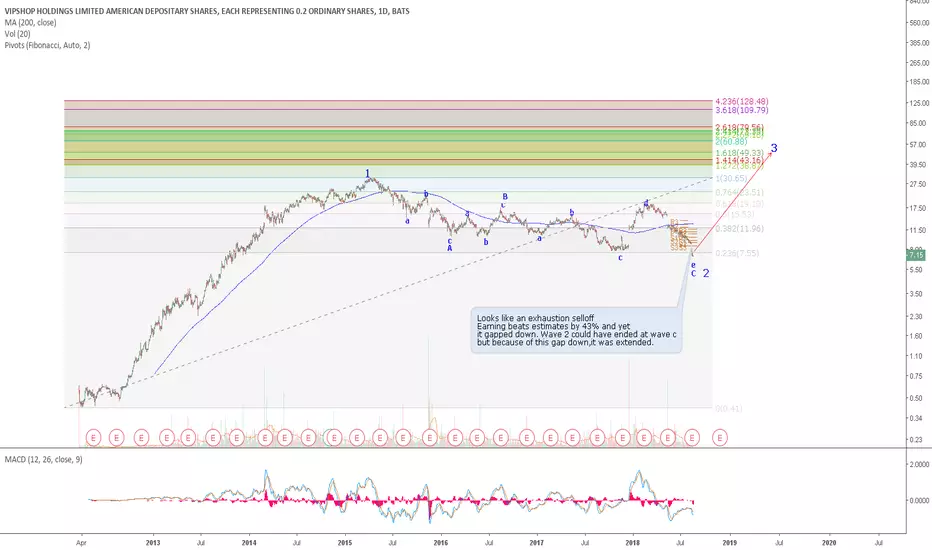Select the 4.236(128.48) Fibonacci level label
932x550 pixels.
click(x=742, y=102)
